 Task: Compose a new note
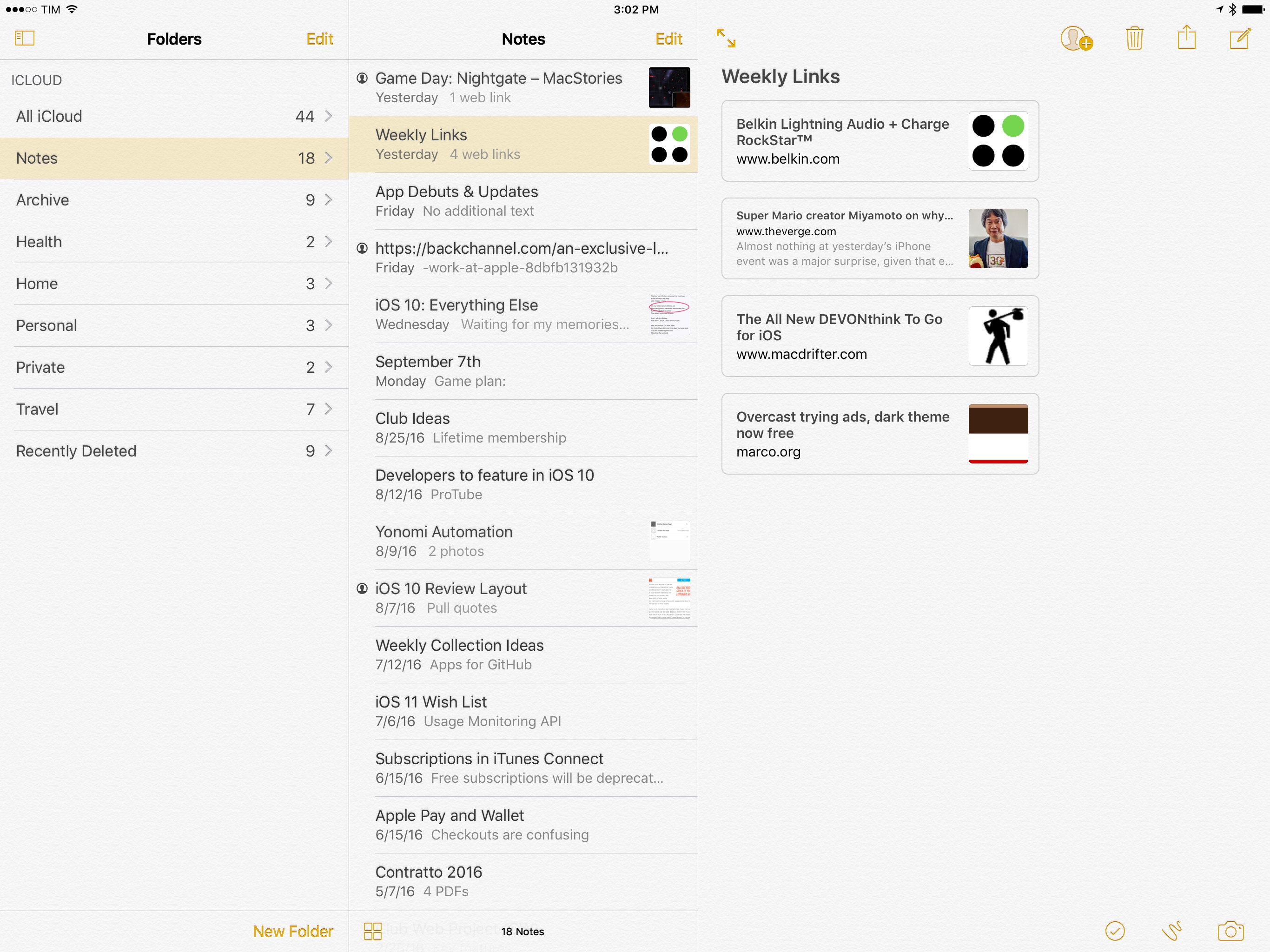(1240, 39)
